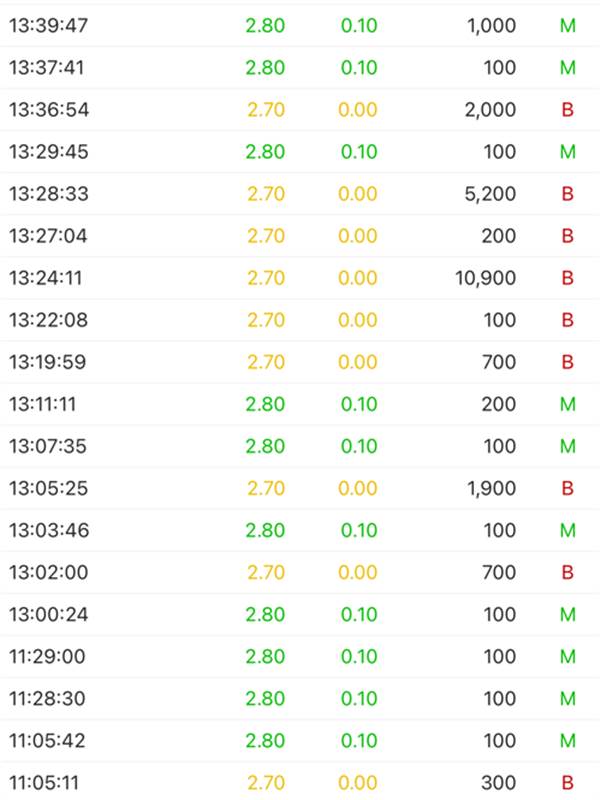Tap the 0.00 change at 13:27:04

[358, 236]
